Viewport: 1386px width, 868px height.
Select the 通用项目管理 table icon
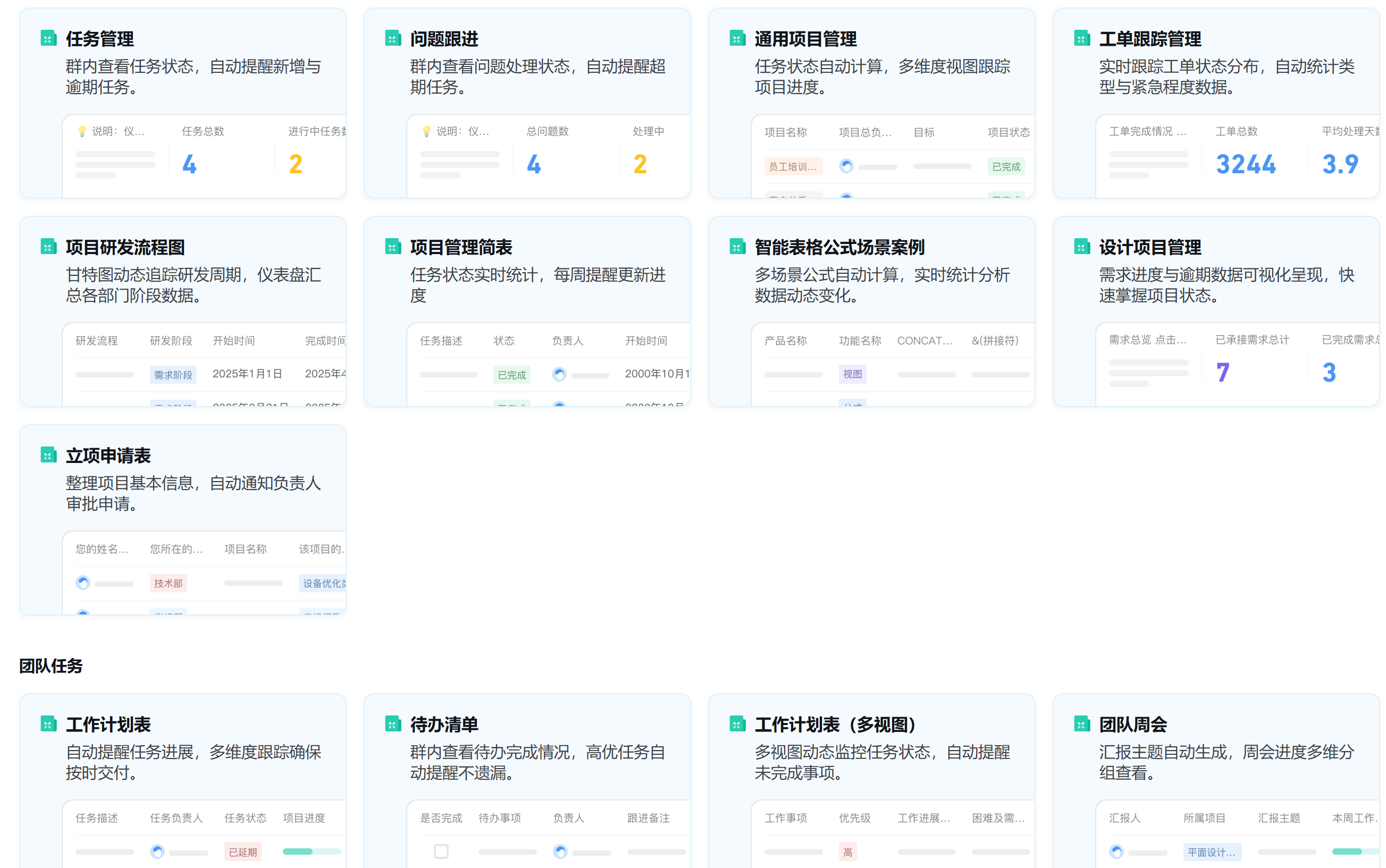pos(737,38)
